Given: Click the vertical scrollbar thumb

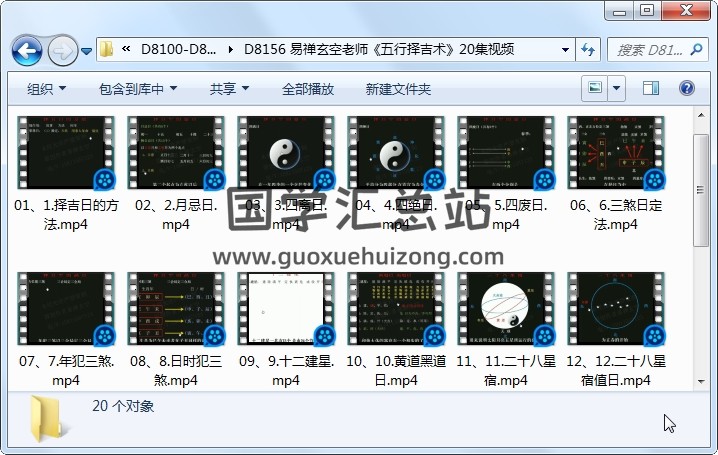Looking at the screenshot, I should click(701, 190).
